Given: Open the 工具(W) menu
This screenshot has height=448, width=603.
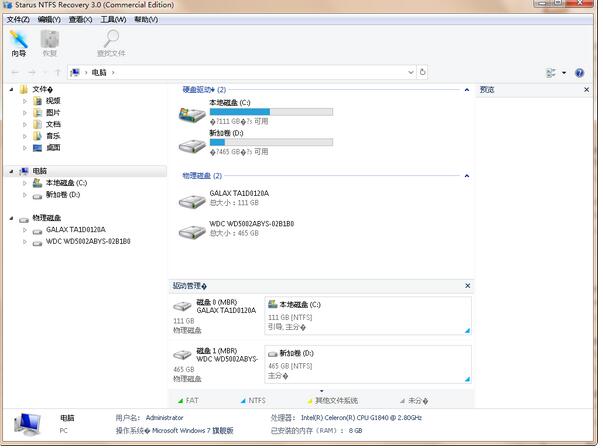Looking at the screenshot, I should tap(113, 19).
